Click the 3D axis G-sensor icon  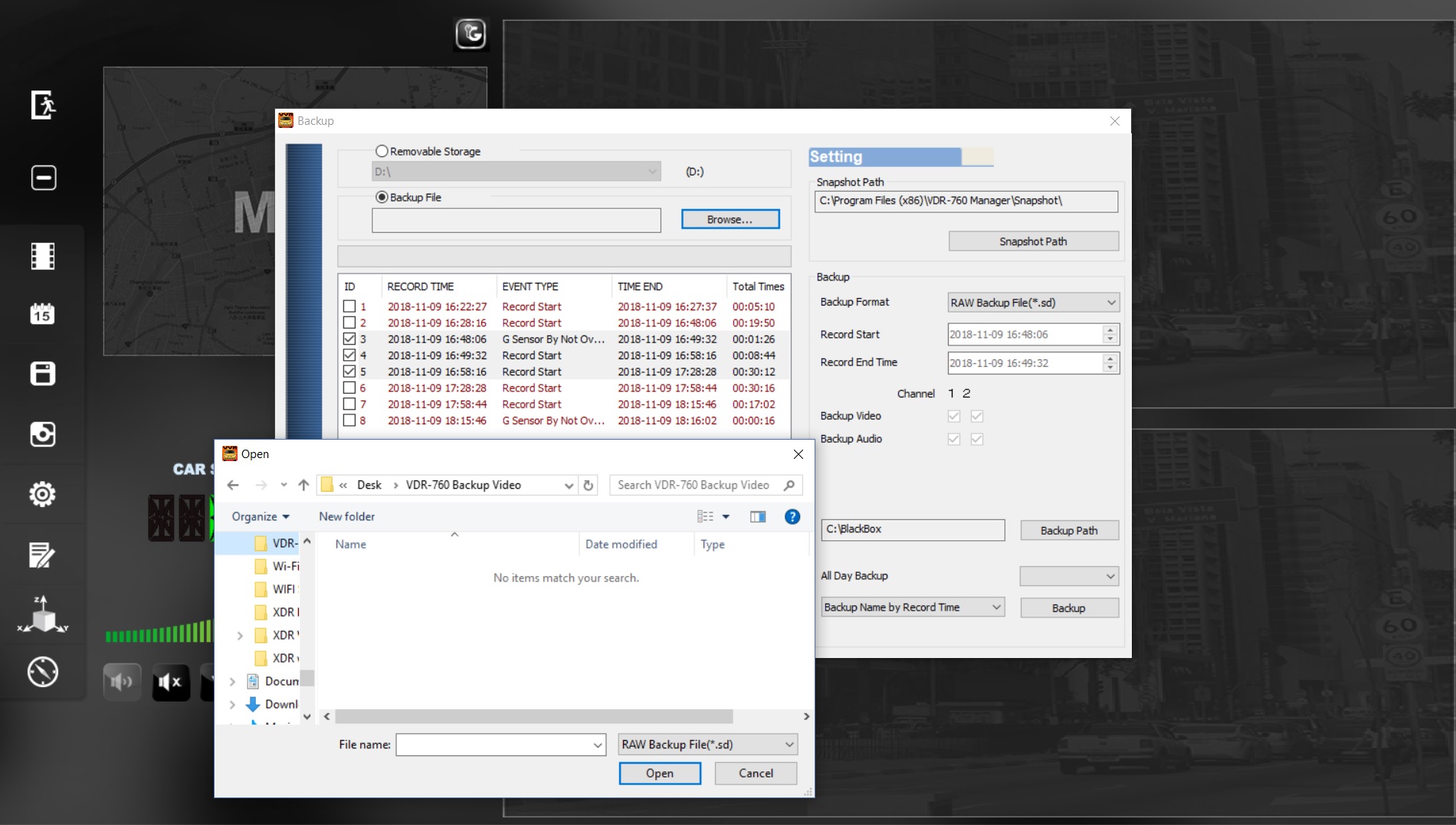click(43, 614)
